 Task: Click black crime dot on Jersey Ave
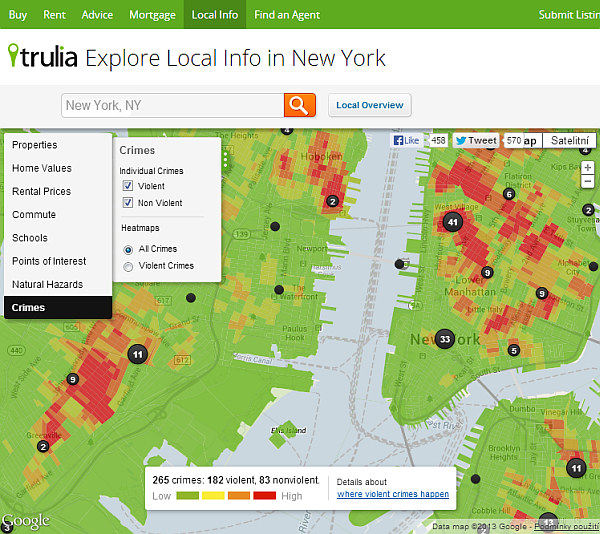[x=275, y=226]
